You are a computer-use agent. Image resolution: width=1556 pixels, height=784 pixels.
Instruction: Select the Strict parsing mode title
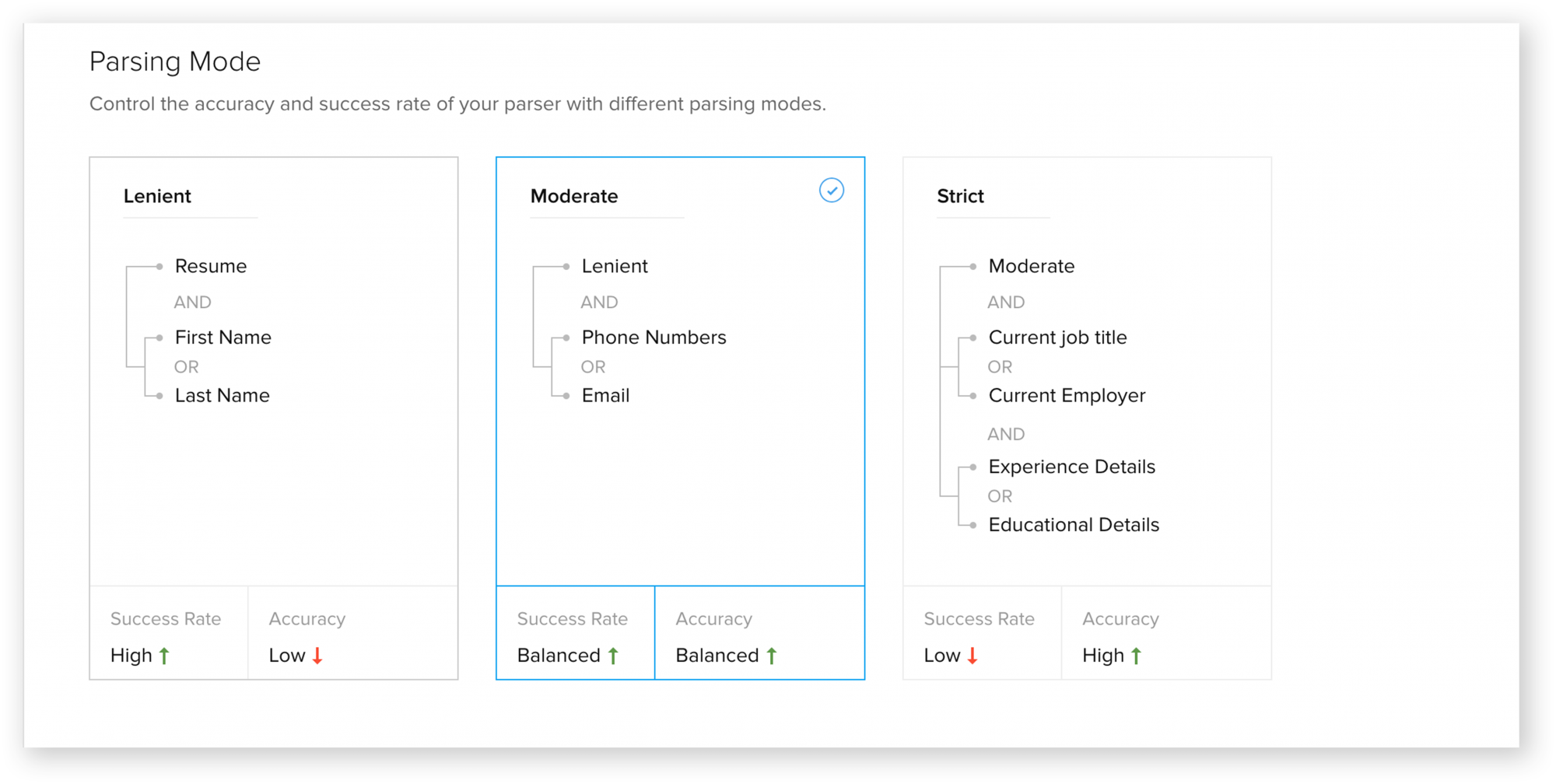960,196
